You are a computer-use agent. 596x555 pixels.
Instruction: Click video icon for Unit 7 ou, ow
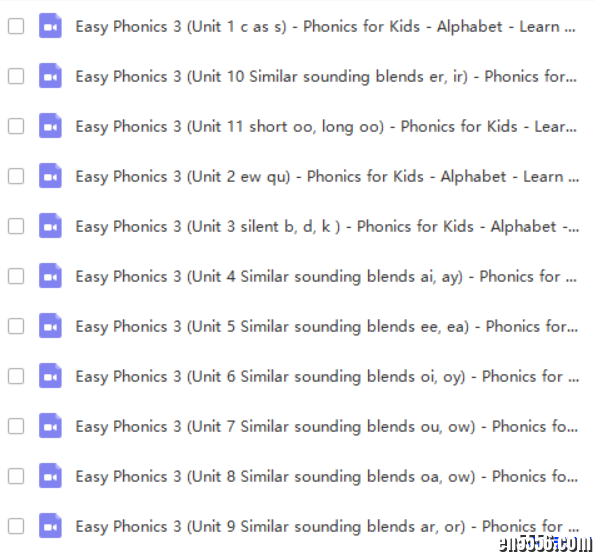pyautogui.click(x=50, y=426)
